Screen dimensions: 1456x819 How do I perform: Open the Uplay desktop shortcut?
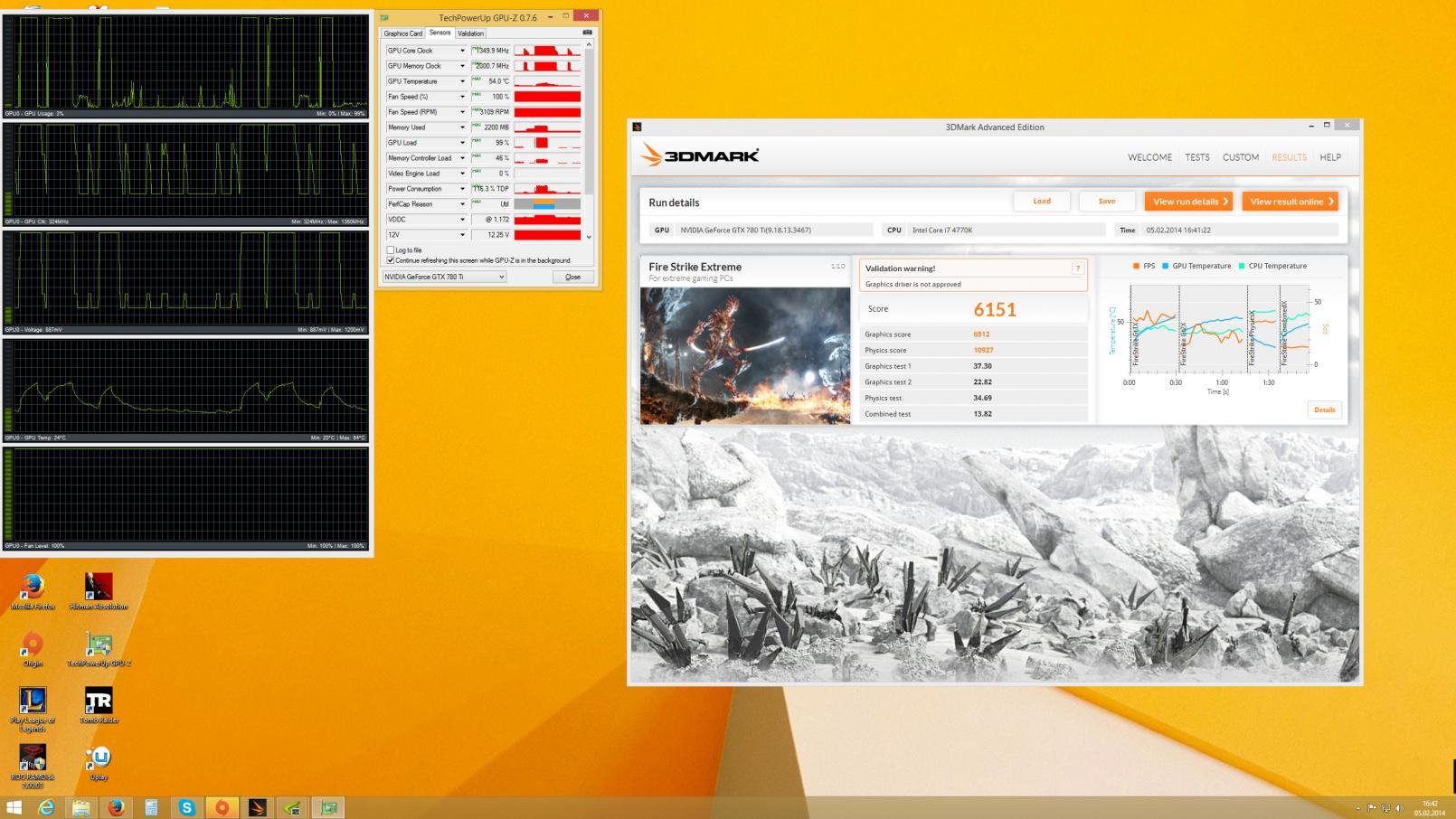(98, 762)
